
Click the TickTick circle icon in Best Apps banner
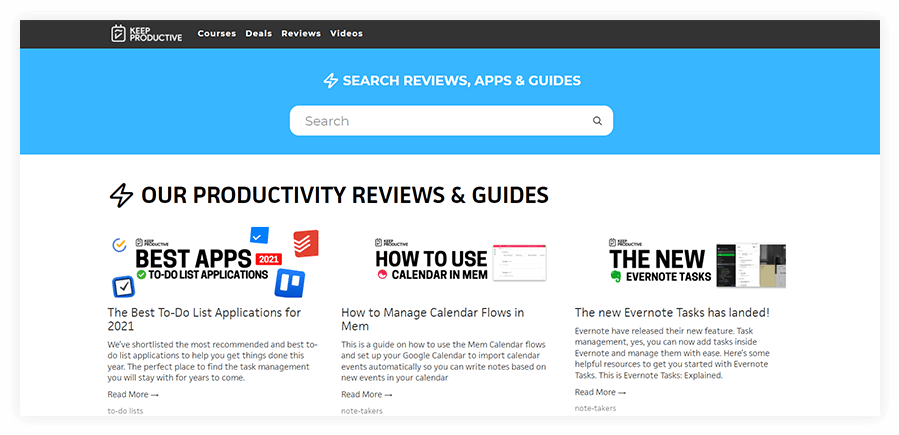click(x=119, y=245)
